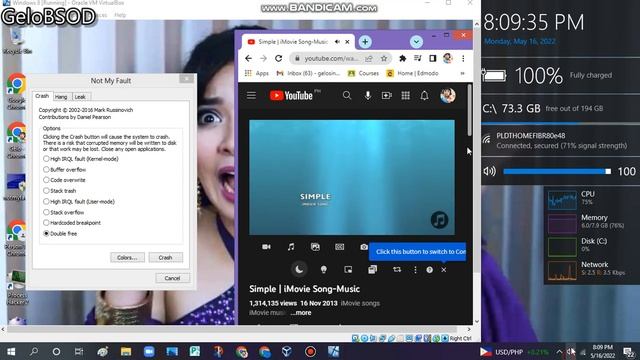Go forward in Chrome

[263, 58]
